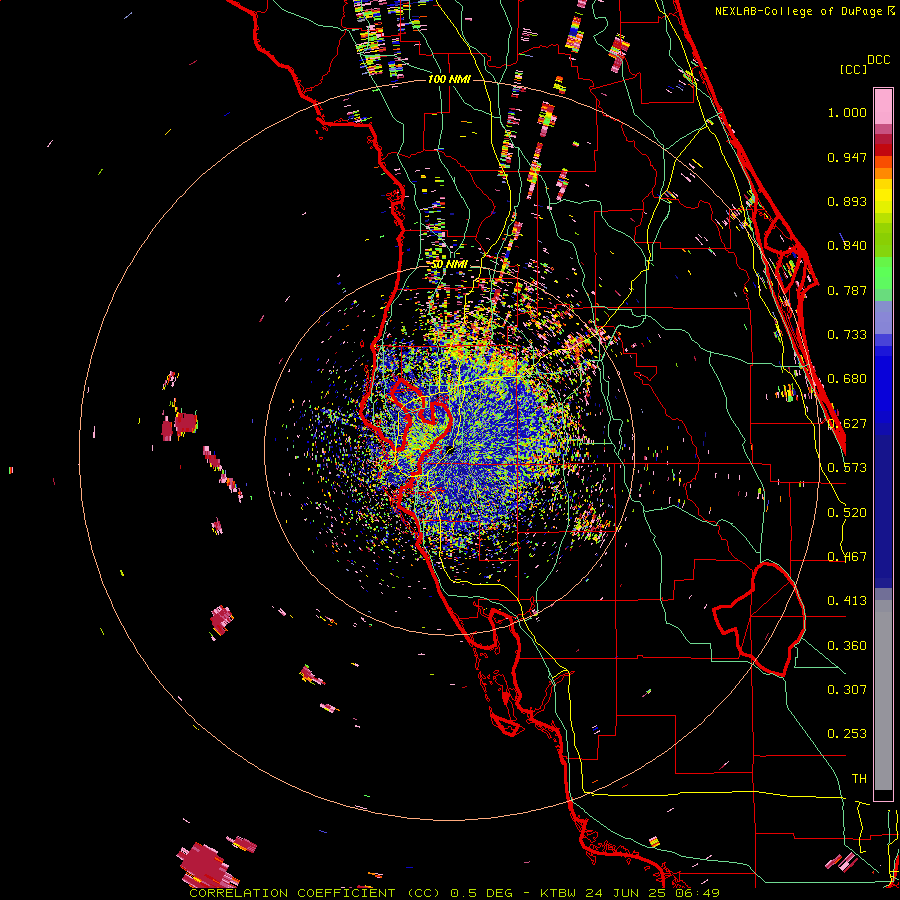This screenshot has height=900, width=900.
Task: Click the 0.573 color scale value
Action: 847,468
